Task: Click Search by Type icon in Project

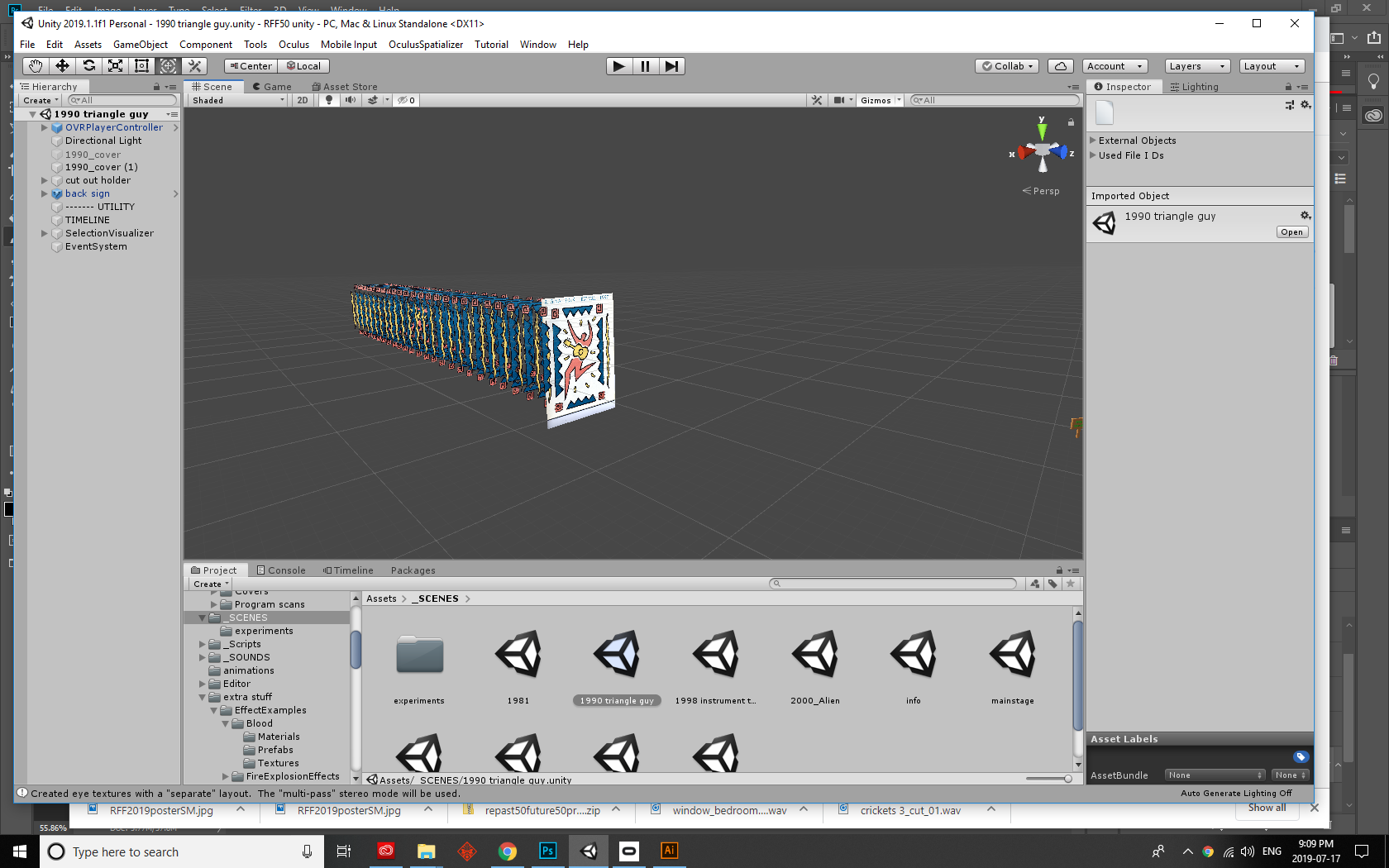Action: [x=1035, y=584]
